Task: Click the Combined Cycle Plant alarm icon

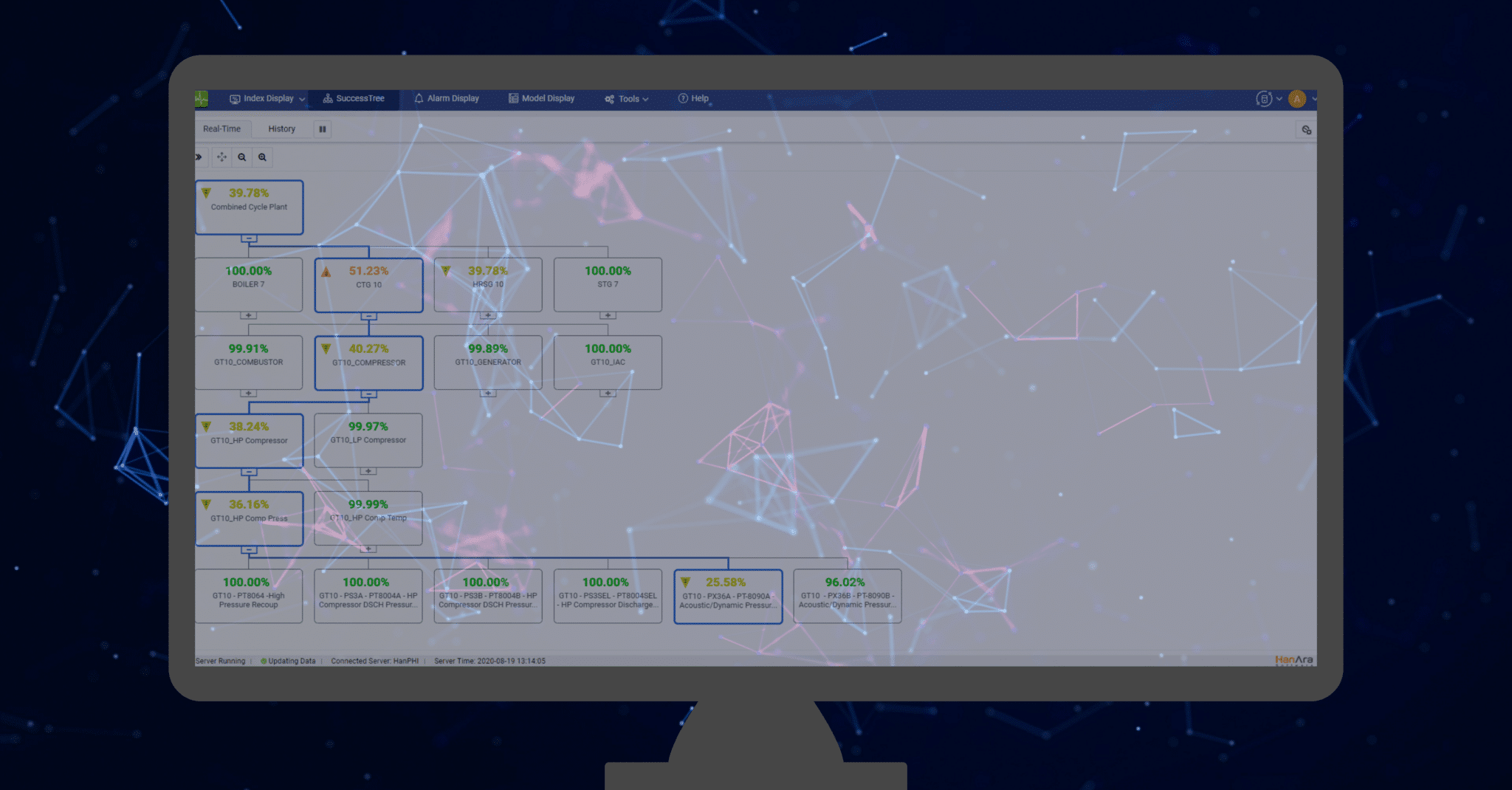Action: 207,193
